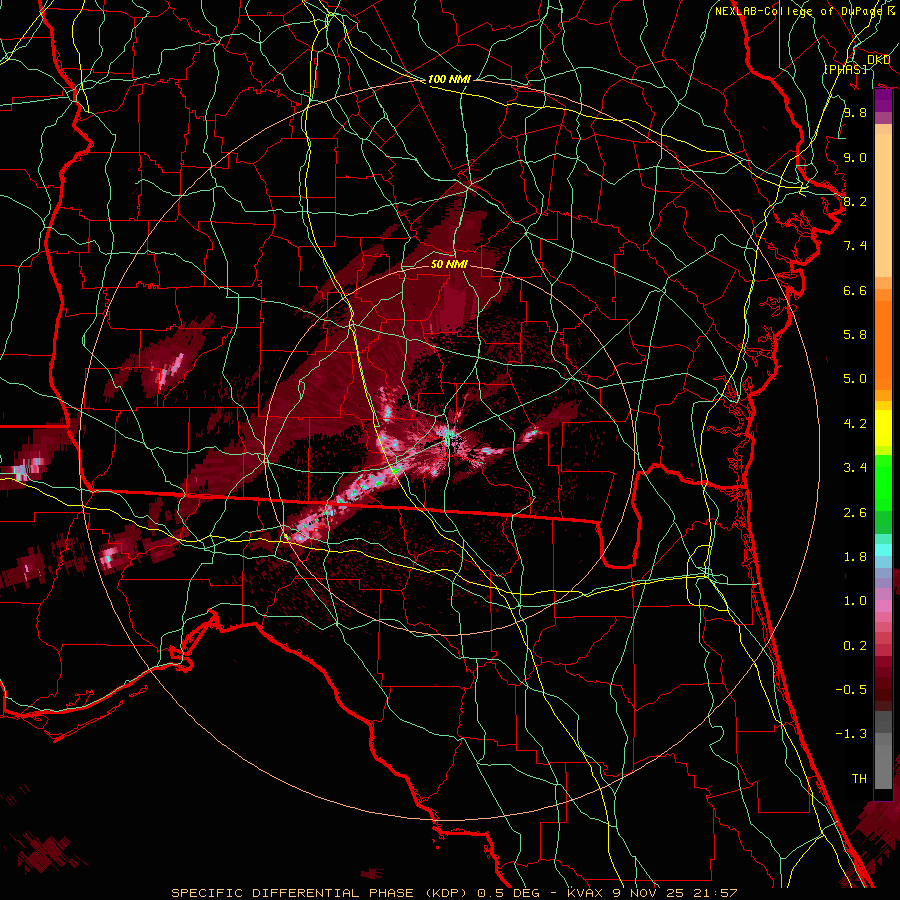
Task: Select the 4.2 legend value
Action: click(855, 424)
